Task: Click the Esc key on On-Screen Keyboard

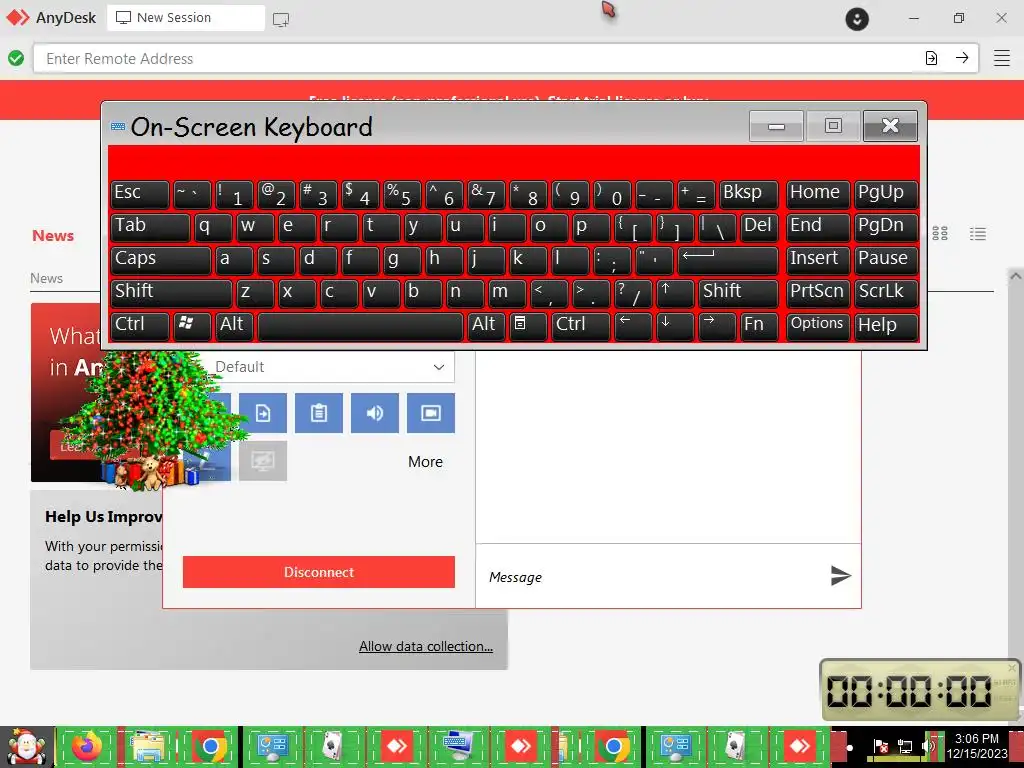Action: coord(140,194)
